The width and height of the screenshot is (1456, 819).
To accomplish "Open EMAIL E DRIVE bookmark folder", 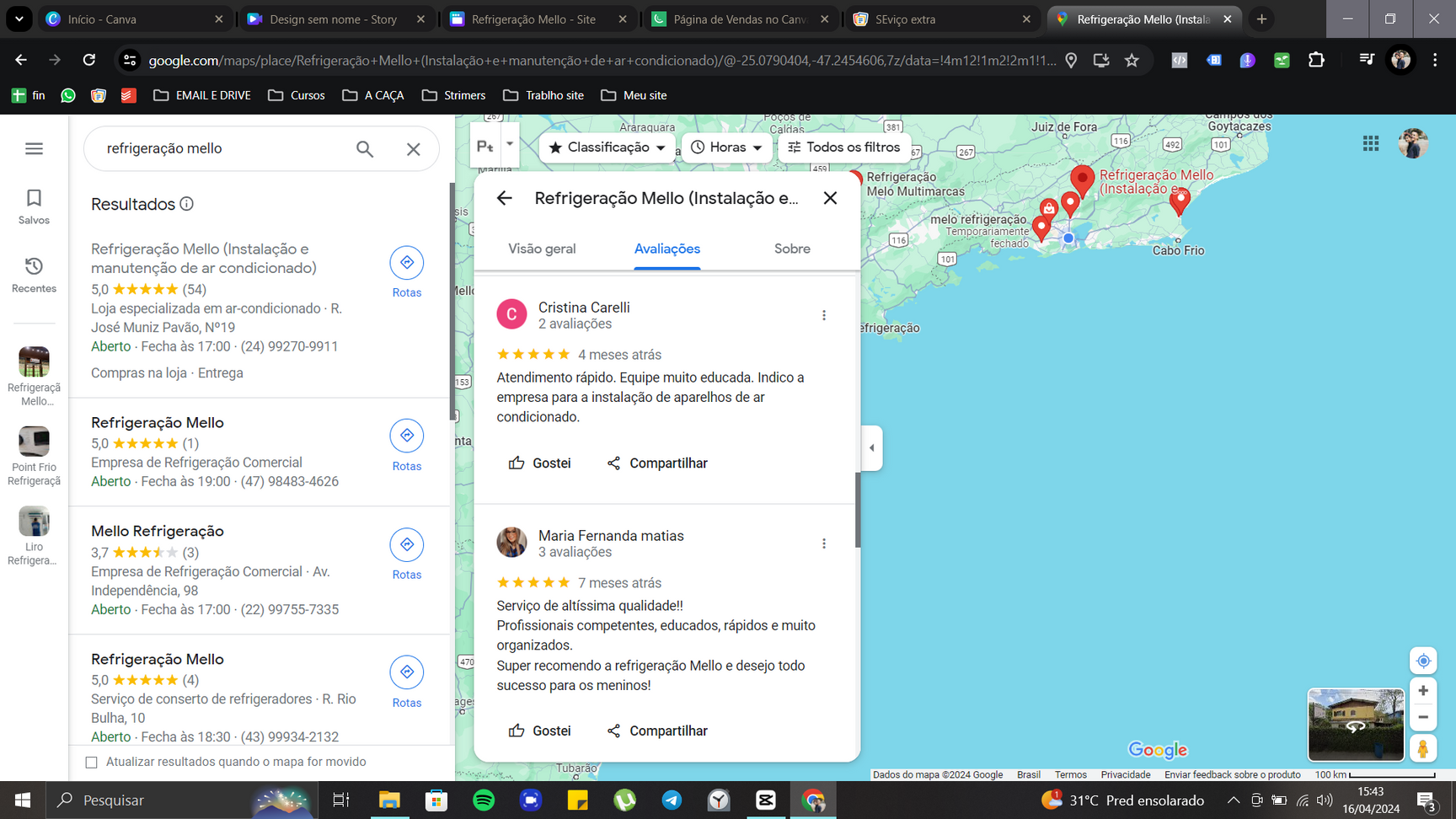I will tap(202, 95).
